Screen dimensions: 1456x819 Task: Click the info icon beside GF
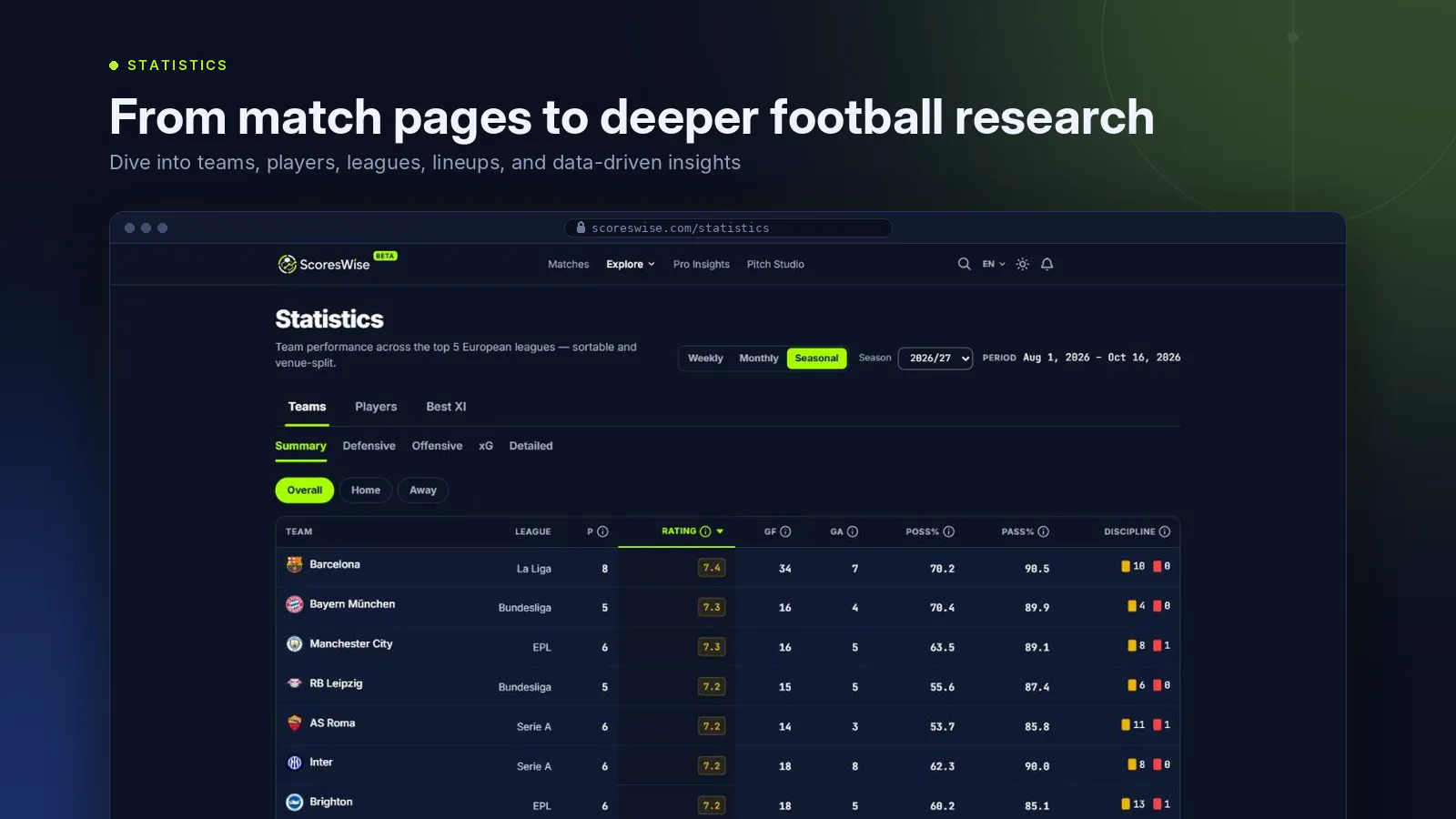[x=785, y=531]
